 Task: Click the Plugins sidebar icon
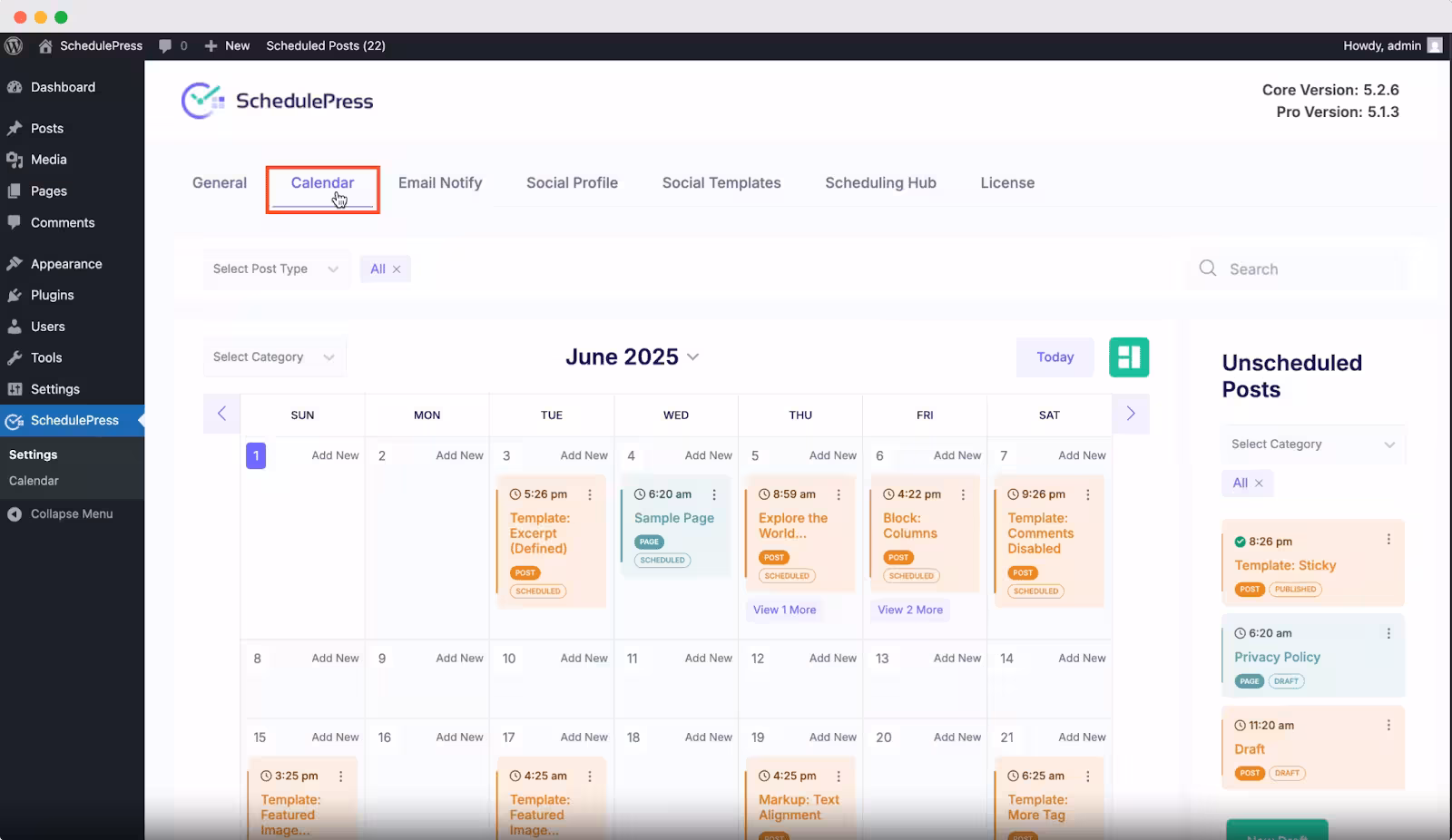point(15,295)
